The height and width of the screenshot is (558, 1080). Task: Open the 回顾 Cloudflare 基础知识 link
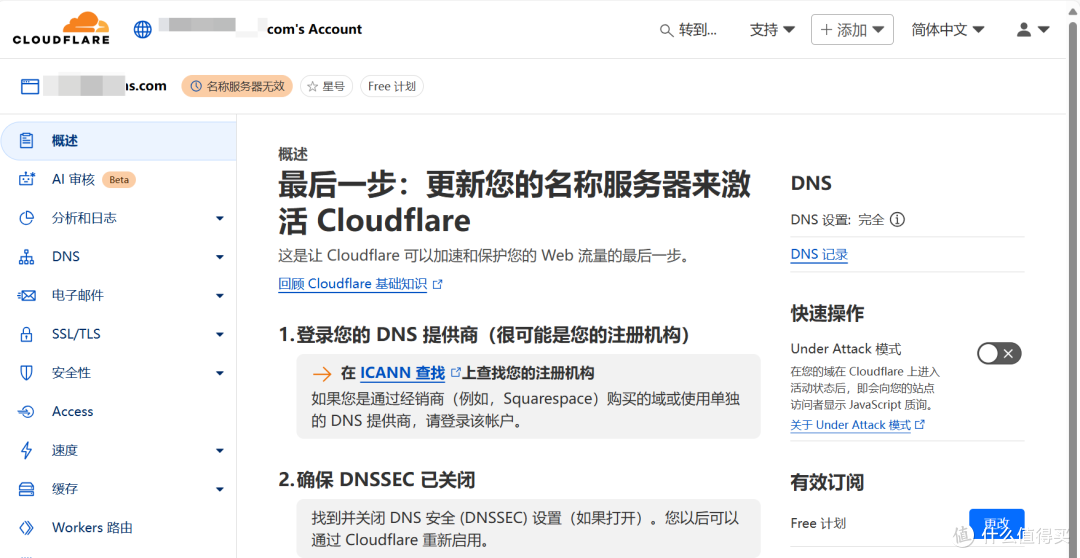(353, 284)
